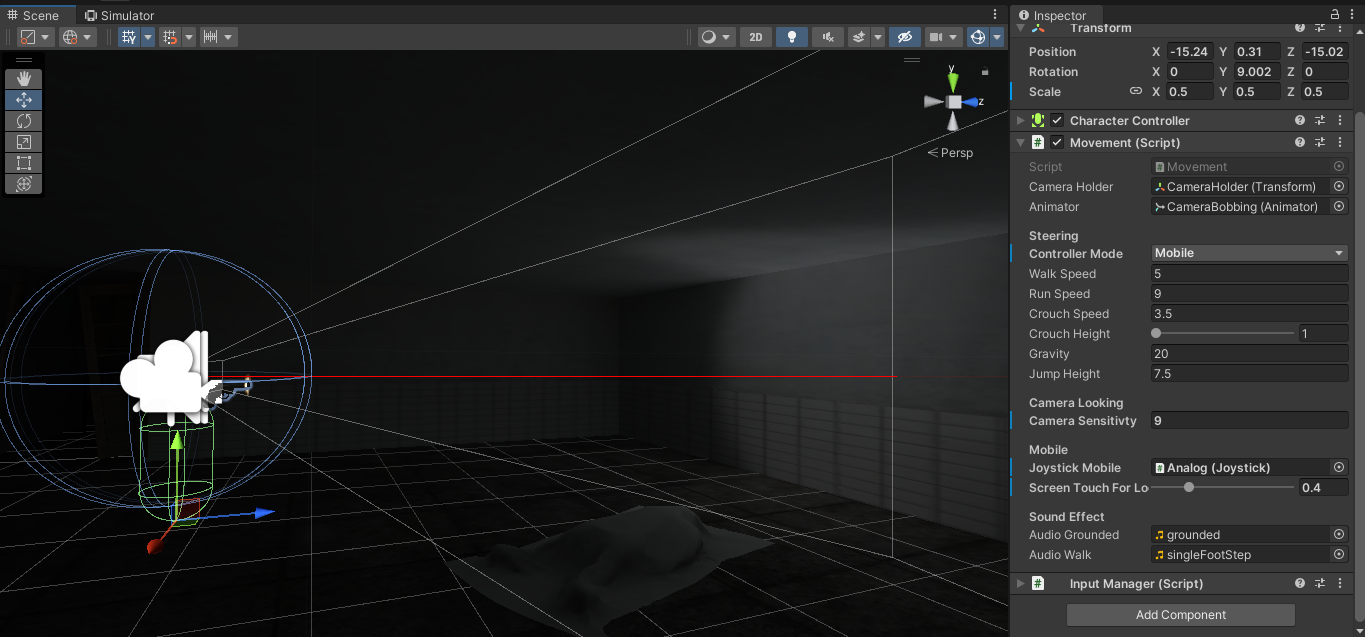Adjust the Screen Touch For Look slider
Viewport: 1365px width, 637px height.
click(1224, 487)
